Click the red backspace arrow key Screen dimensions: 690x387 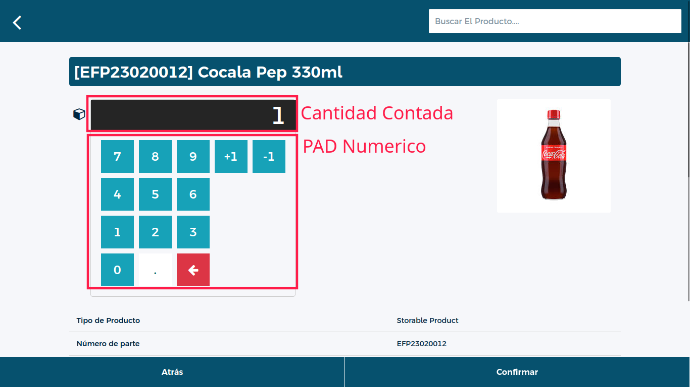[x=193, y=269]
